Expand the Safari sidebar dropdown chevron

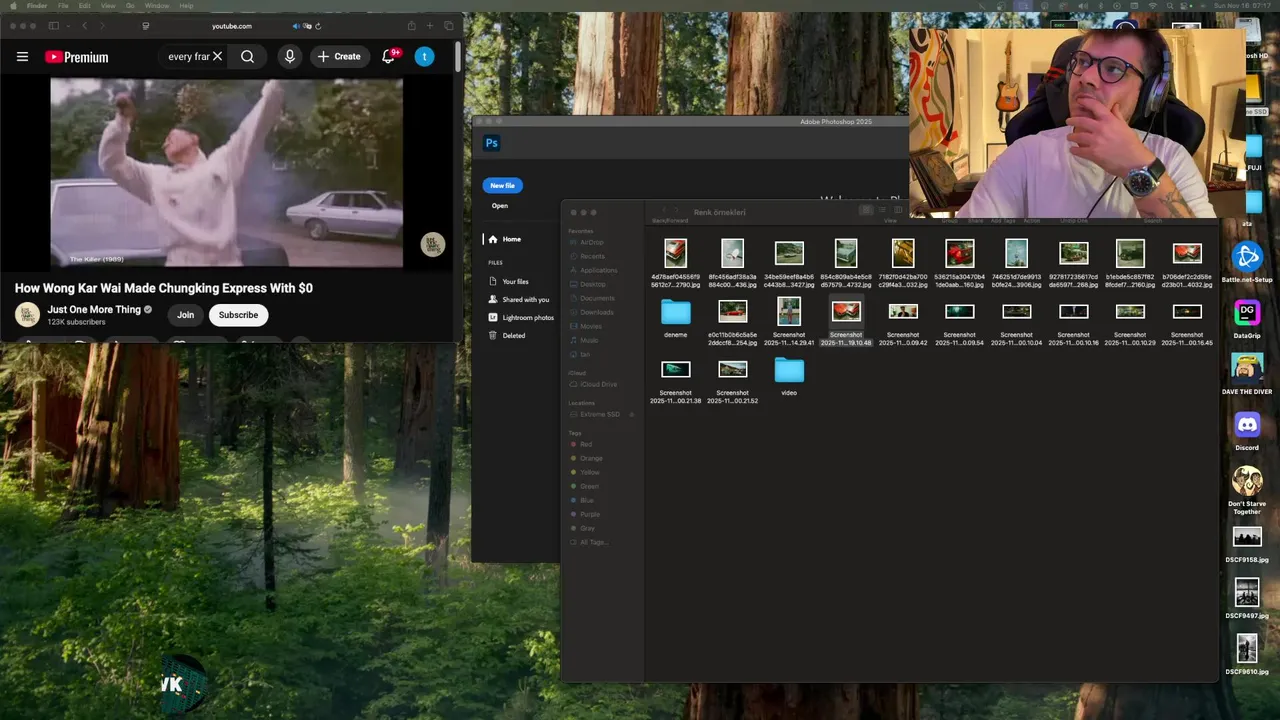point(67,26)
